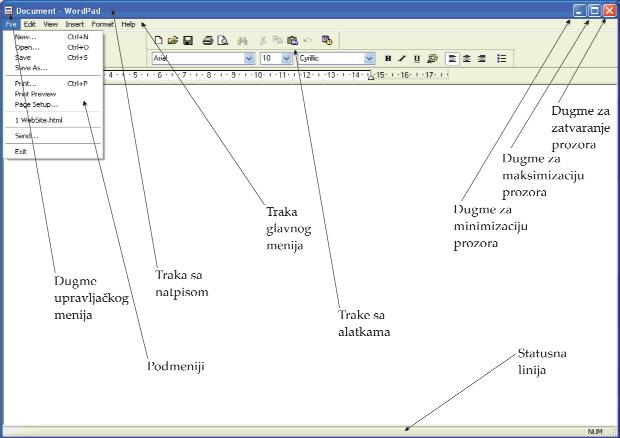Click the New document toolbar icon
This screenshot has height=438, width=620.
159,40
